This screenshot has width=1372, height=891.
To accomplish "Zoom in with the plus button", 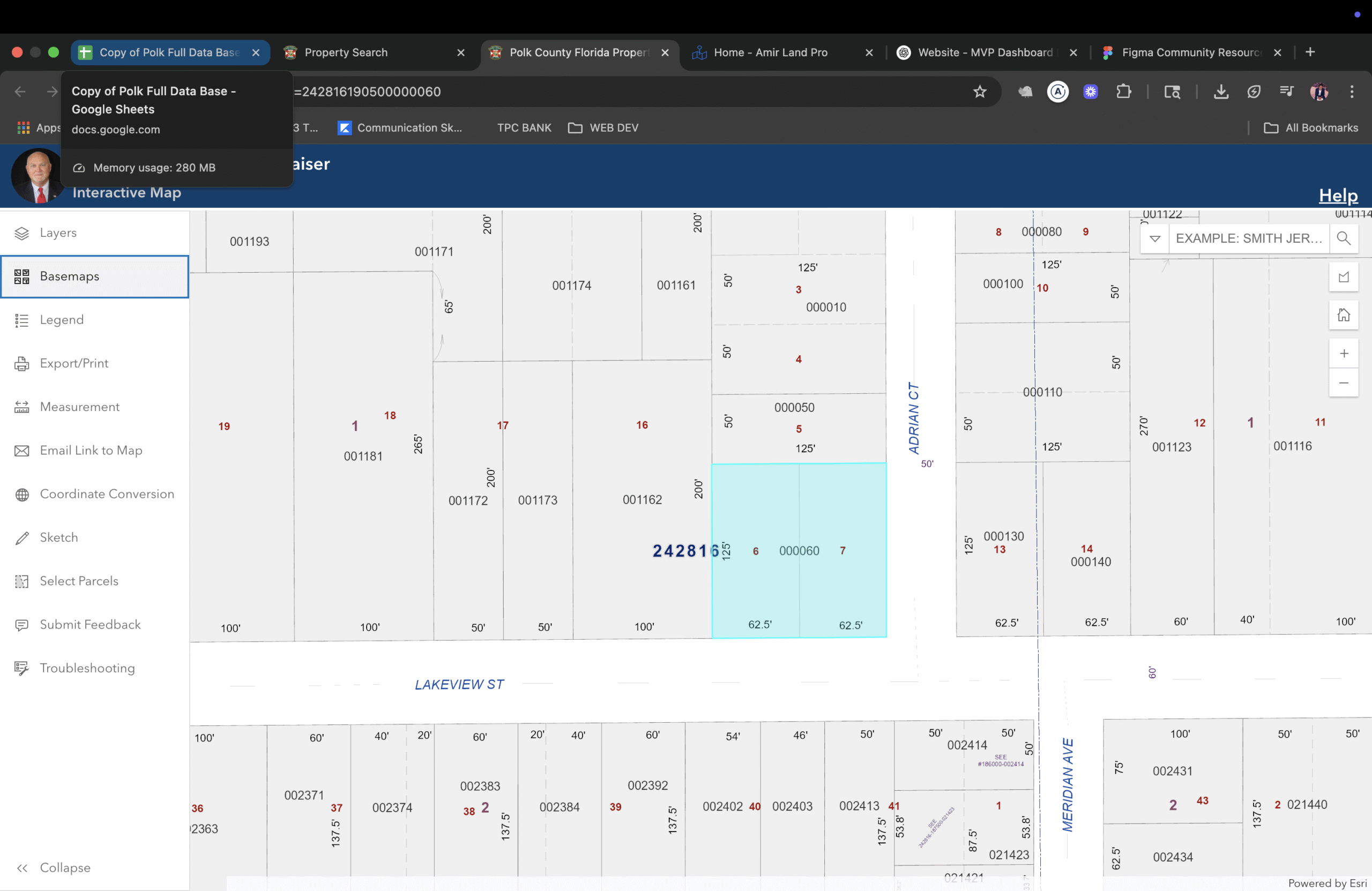I will point(1343,353).
